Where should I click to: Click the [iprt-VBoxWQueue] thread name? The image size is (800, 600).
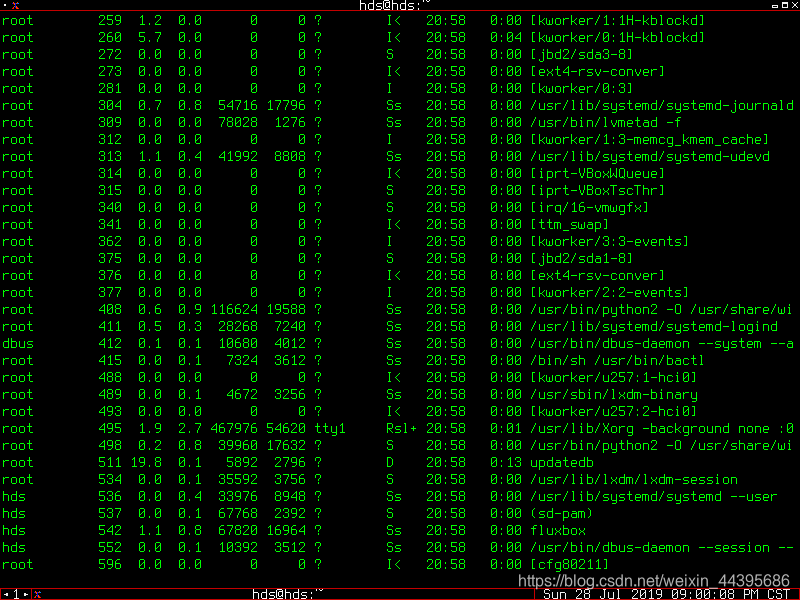point(597,173)
